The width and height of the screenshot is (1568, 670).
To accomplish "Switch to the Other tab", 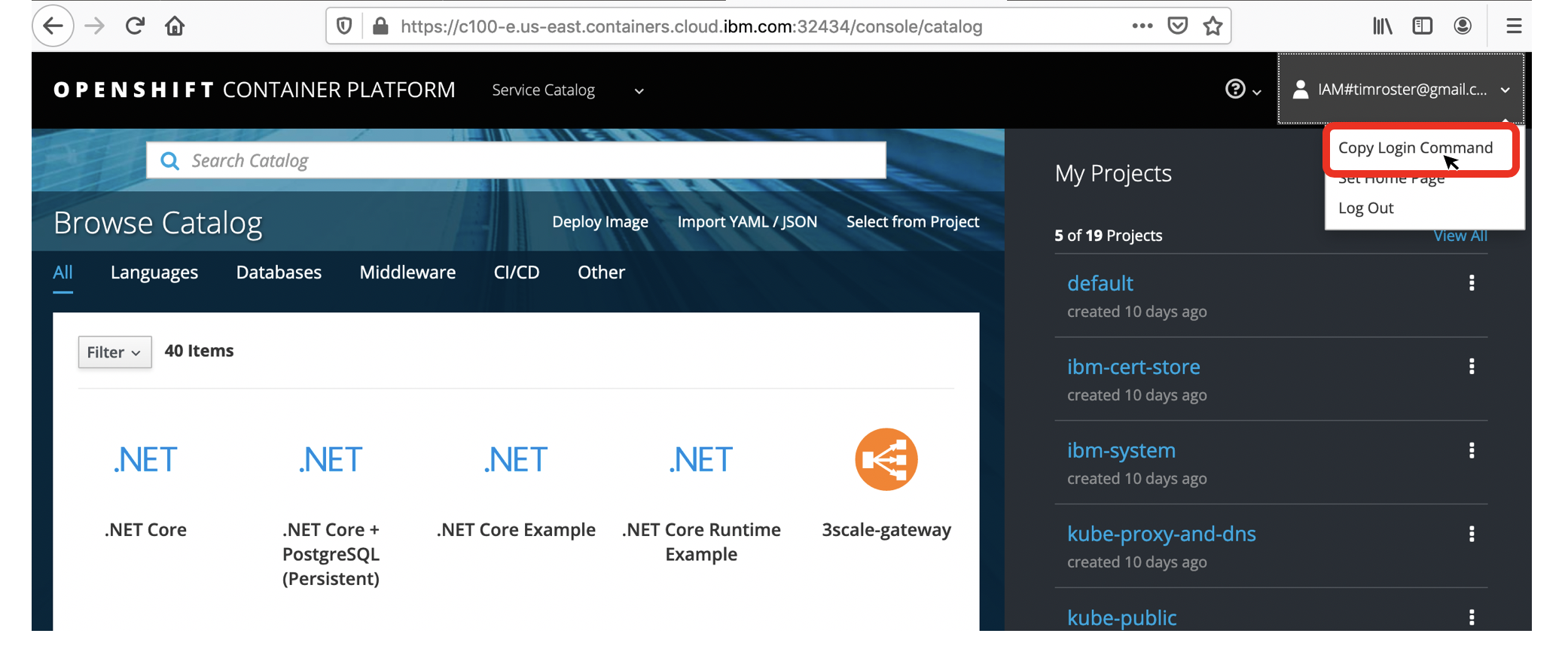I will tap(601, 273).
